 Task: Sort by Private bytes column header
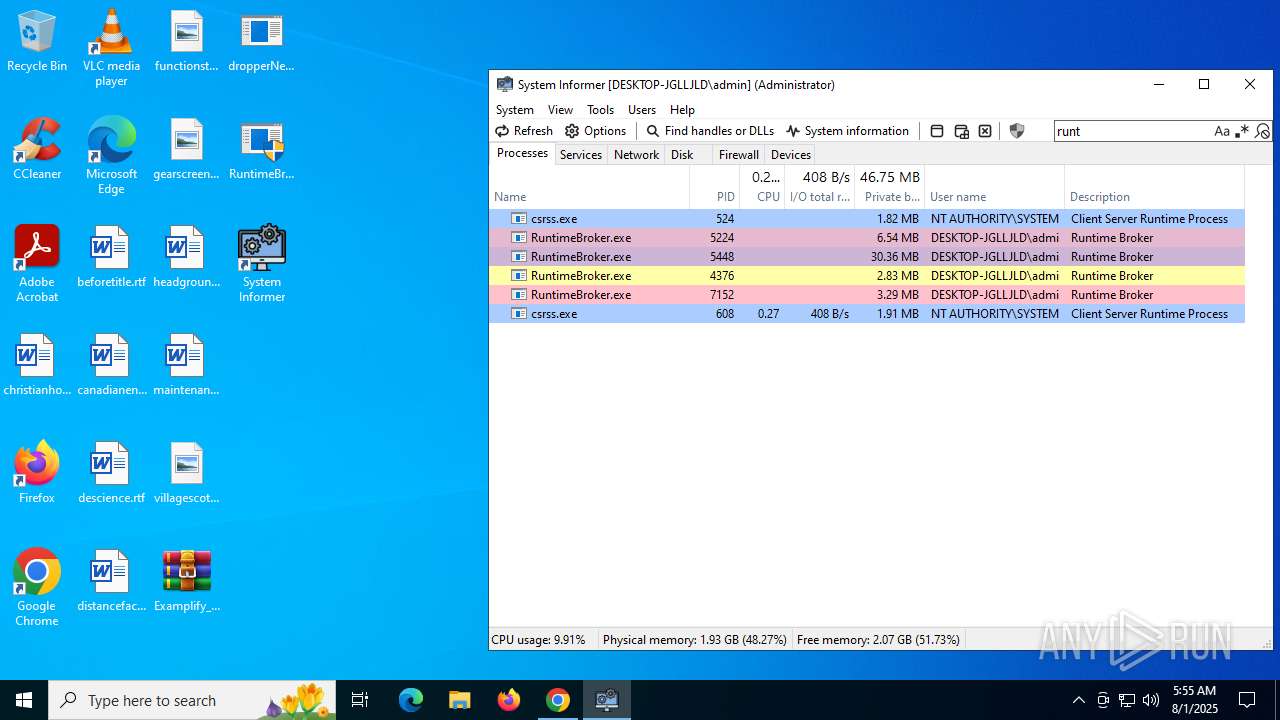click(889, 187)
